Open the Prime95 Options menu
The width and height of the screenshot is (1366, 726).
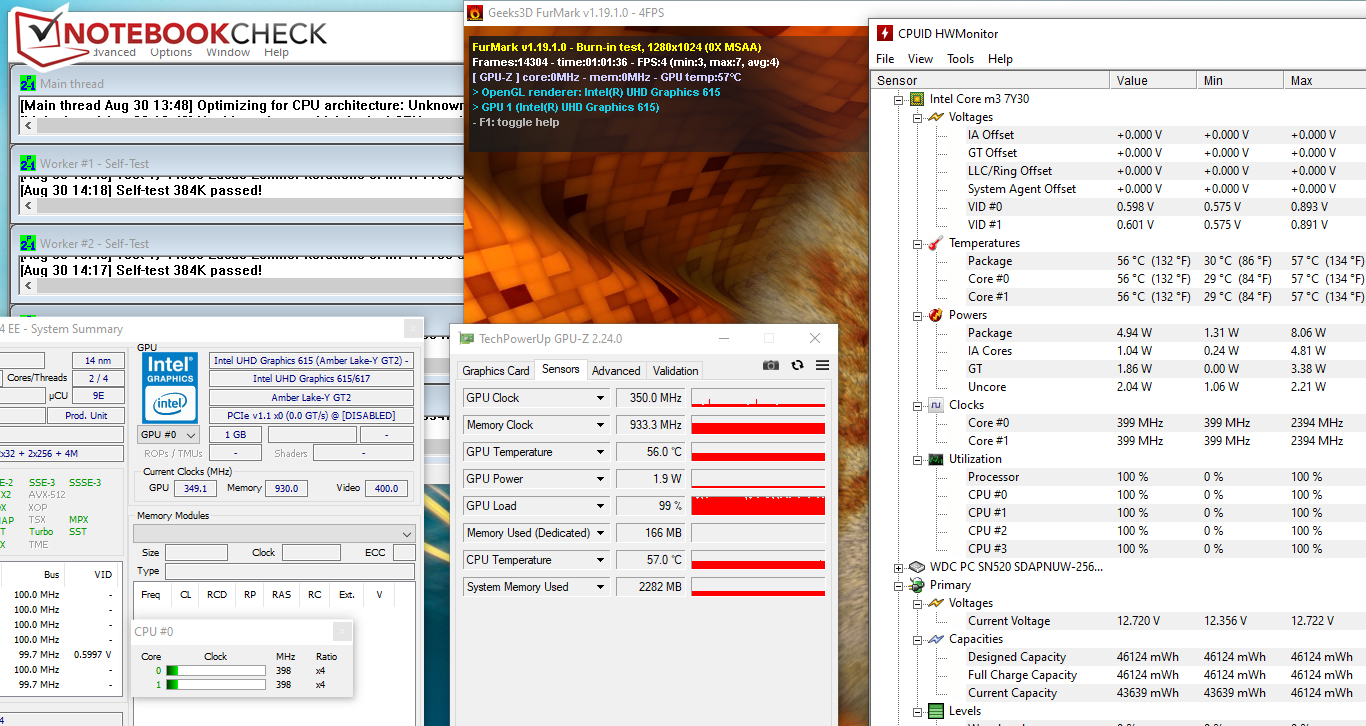coord(171,52)
